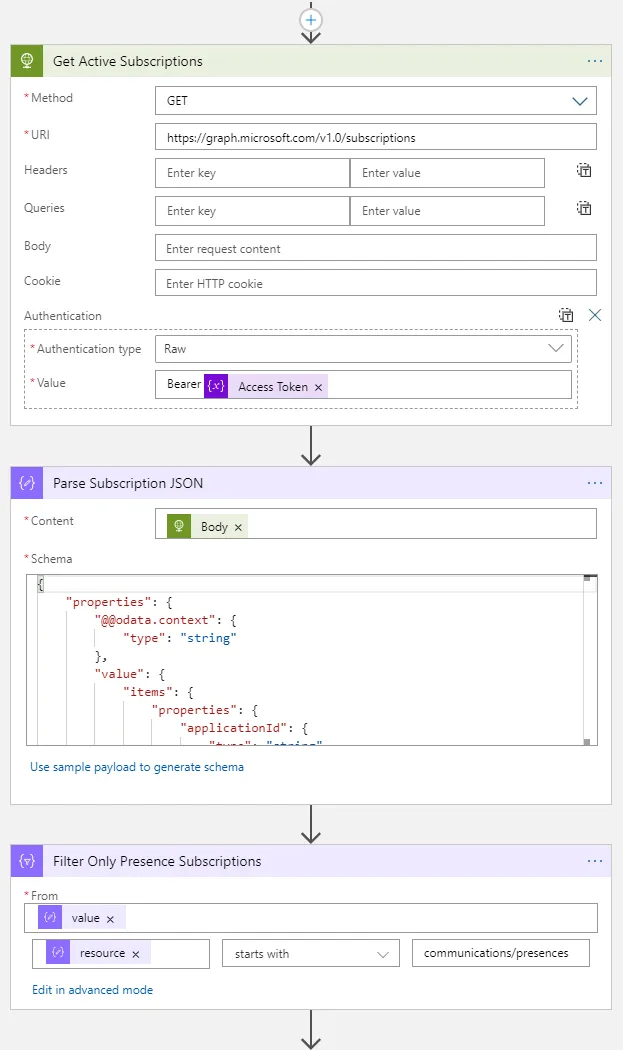Click the Schema editor vertical scrollbar
This screenshot has width=623, height=1050.
click(x=587, y=660)
